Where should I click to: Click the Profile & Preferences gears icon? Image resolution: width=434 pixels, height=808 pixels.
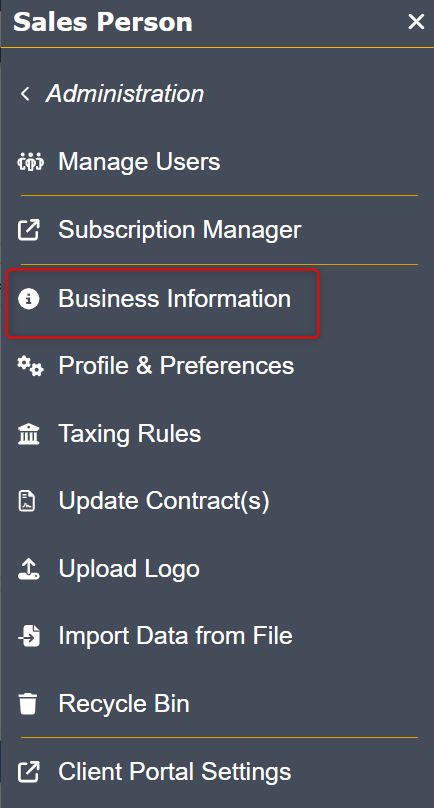tap(30, 366)
